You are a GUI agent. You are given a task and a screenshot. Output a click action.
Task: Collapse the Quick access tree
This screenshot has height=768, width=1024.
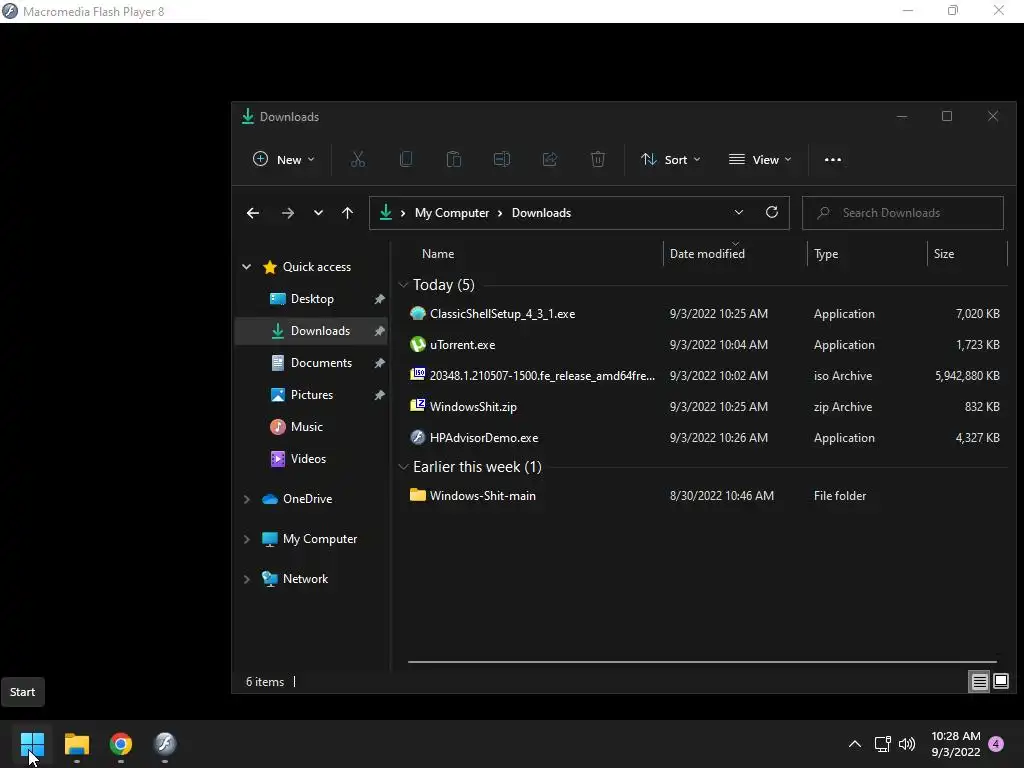(x=247, y=266)
